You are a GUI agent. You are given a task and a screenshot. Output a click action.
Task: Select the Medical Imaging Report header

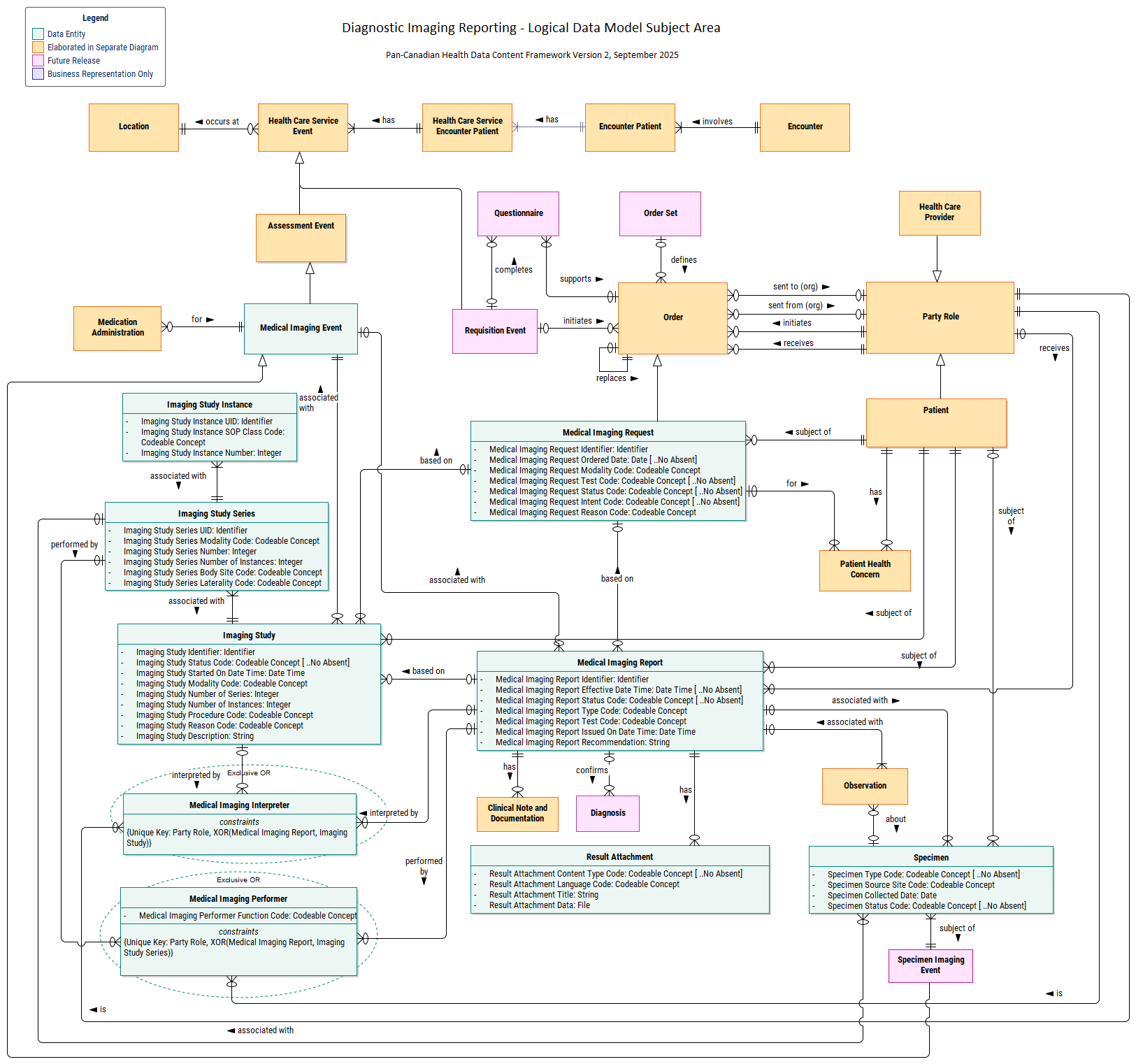[619, 663]
